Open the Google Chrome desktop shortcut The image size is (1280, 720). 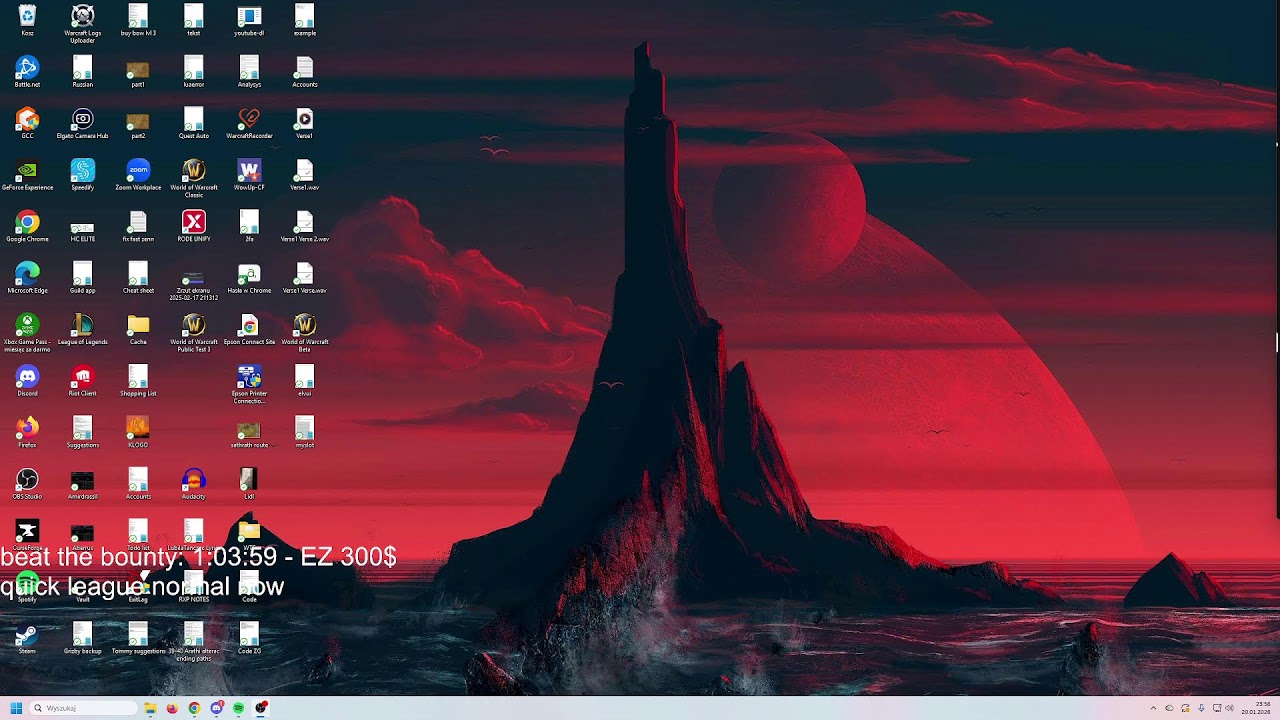pyautogui.click(x=27, y=226)
